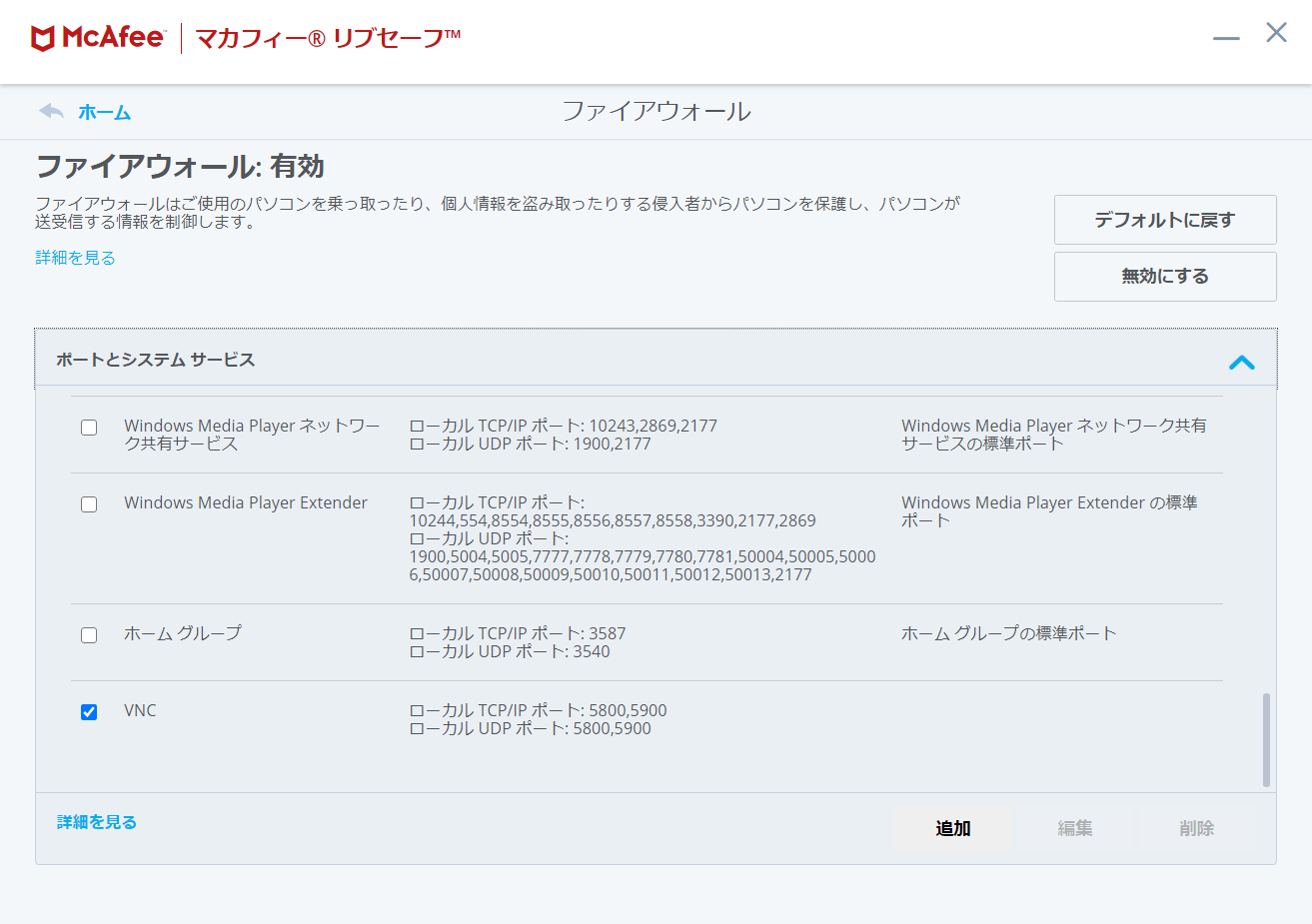Click the back arrow icon beside ホーム
The image size is (1312, 924).
51,112
